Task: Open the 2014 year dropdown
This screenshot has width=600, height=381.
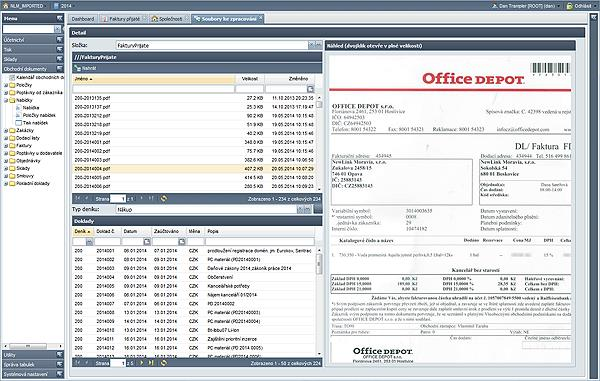Action: [64, 6]
